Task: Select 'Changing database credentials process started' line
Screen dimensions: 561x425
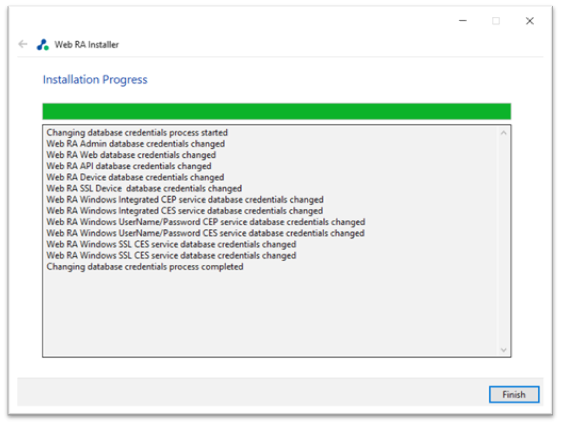Action: pos(137,133)
